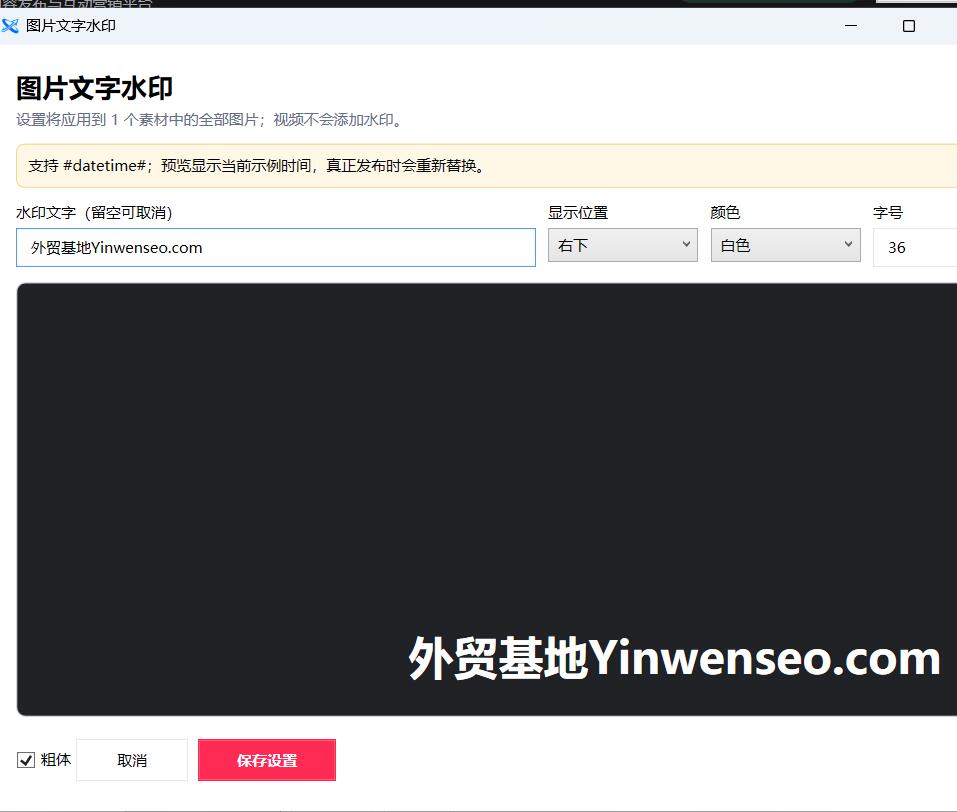Click the 字号 label

888,212
